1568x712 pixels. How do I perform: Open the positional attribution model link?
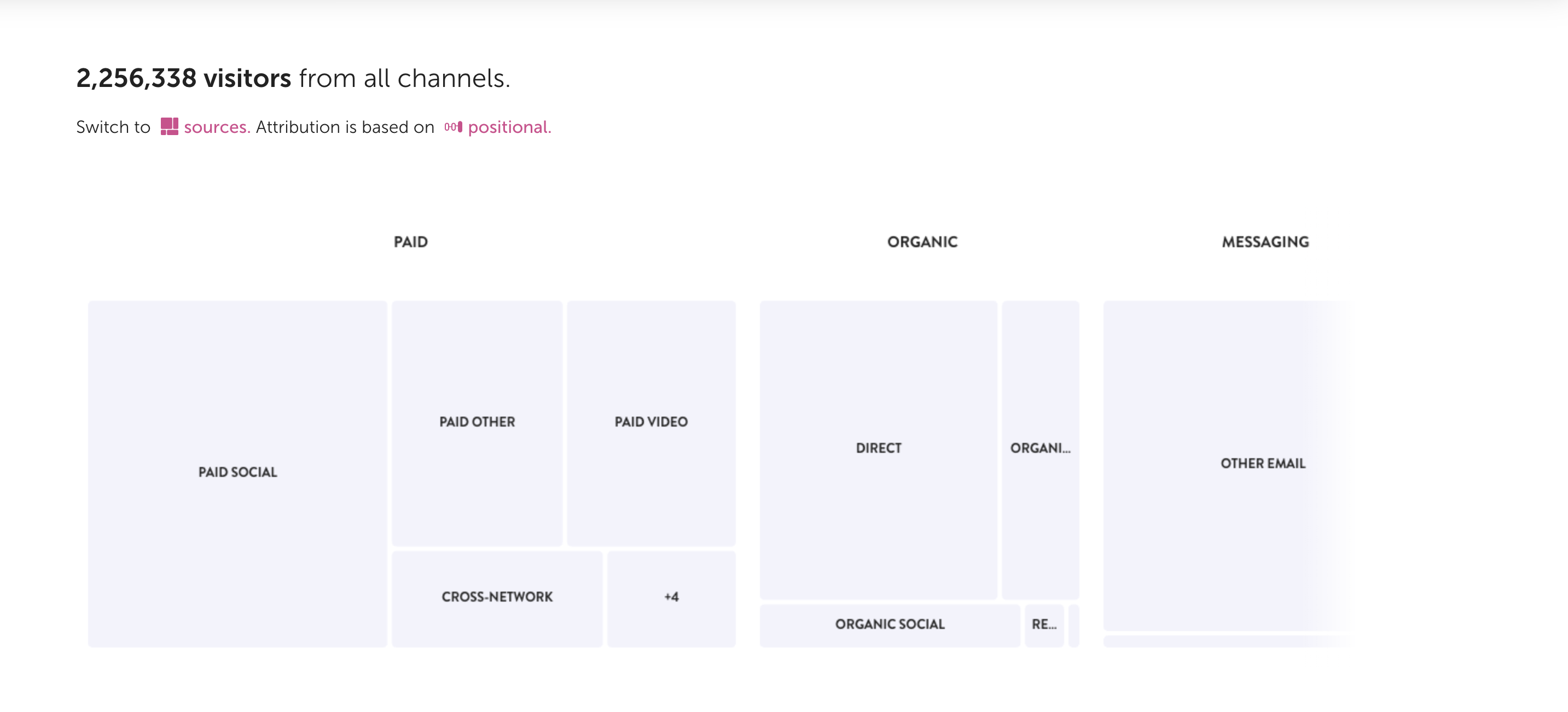509,127
